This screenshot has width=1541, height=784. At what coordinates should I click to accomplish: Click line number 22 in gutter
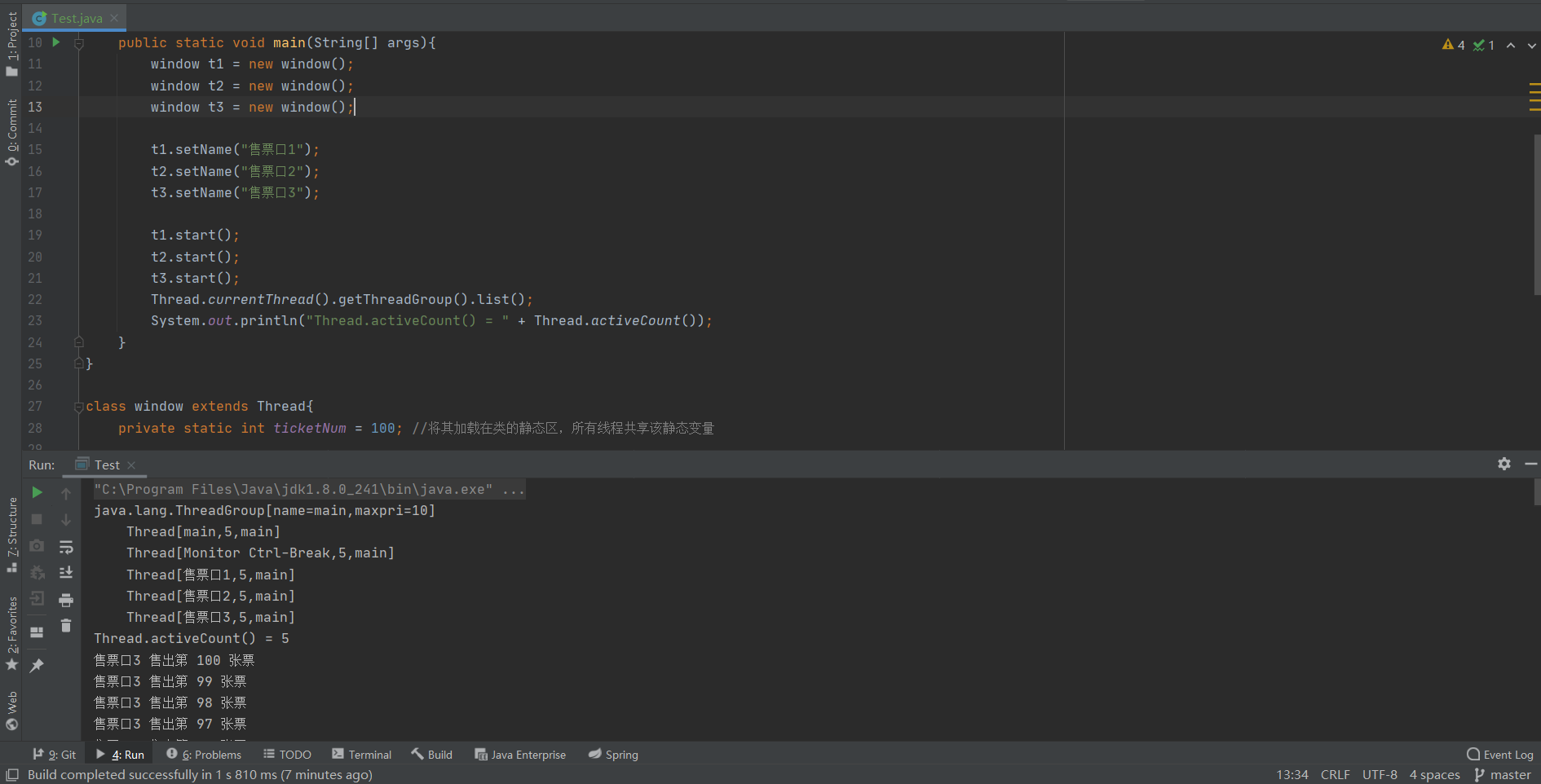tap(35, 300)
